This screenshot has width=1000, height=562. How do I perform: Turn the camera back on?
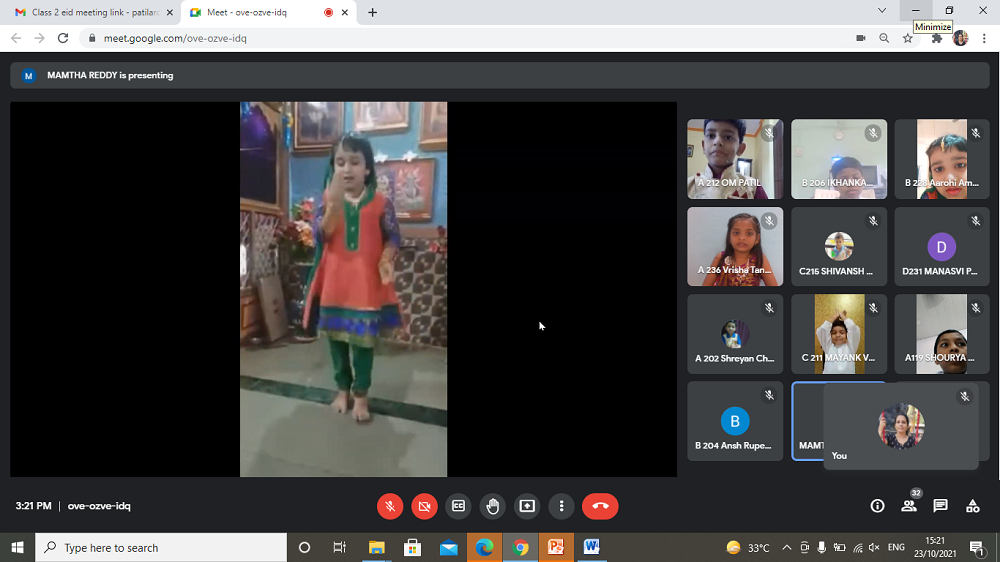tap(424, 506)
